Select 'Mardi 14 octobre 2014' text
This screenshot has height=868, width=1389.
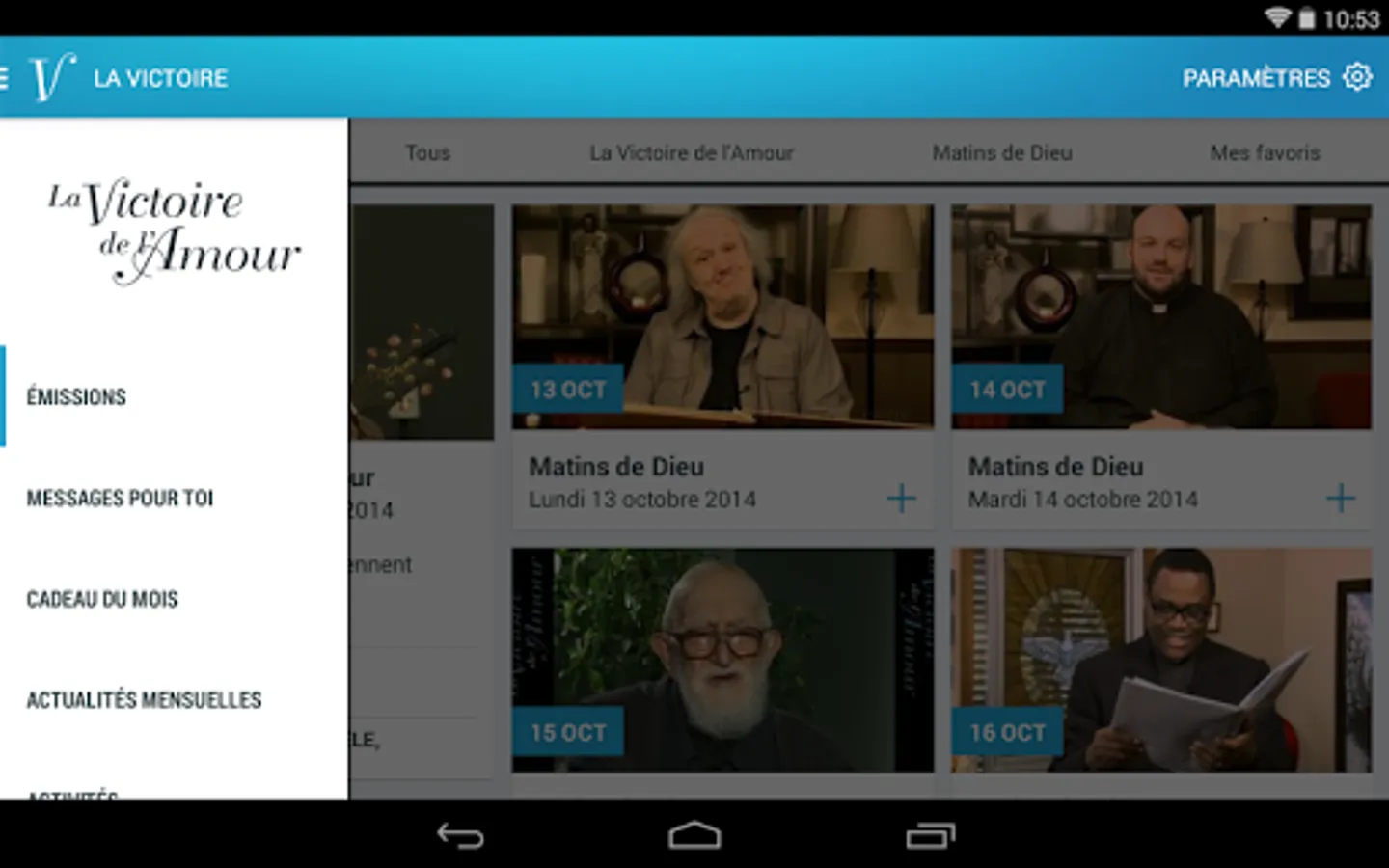tap(1083, 500)
